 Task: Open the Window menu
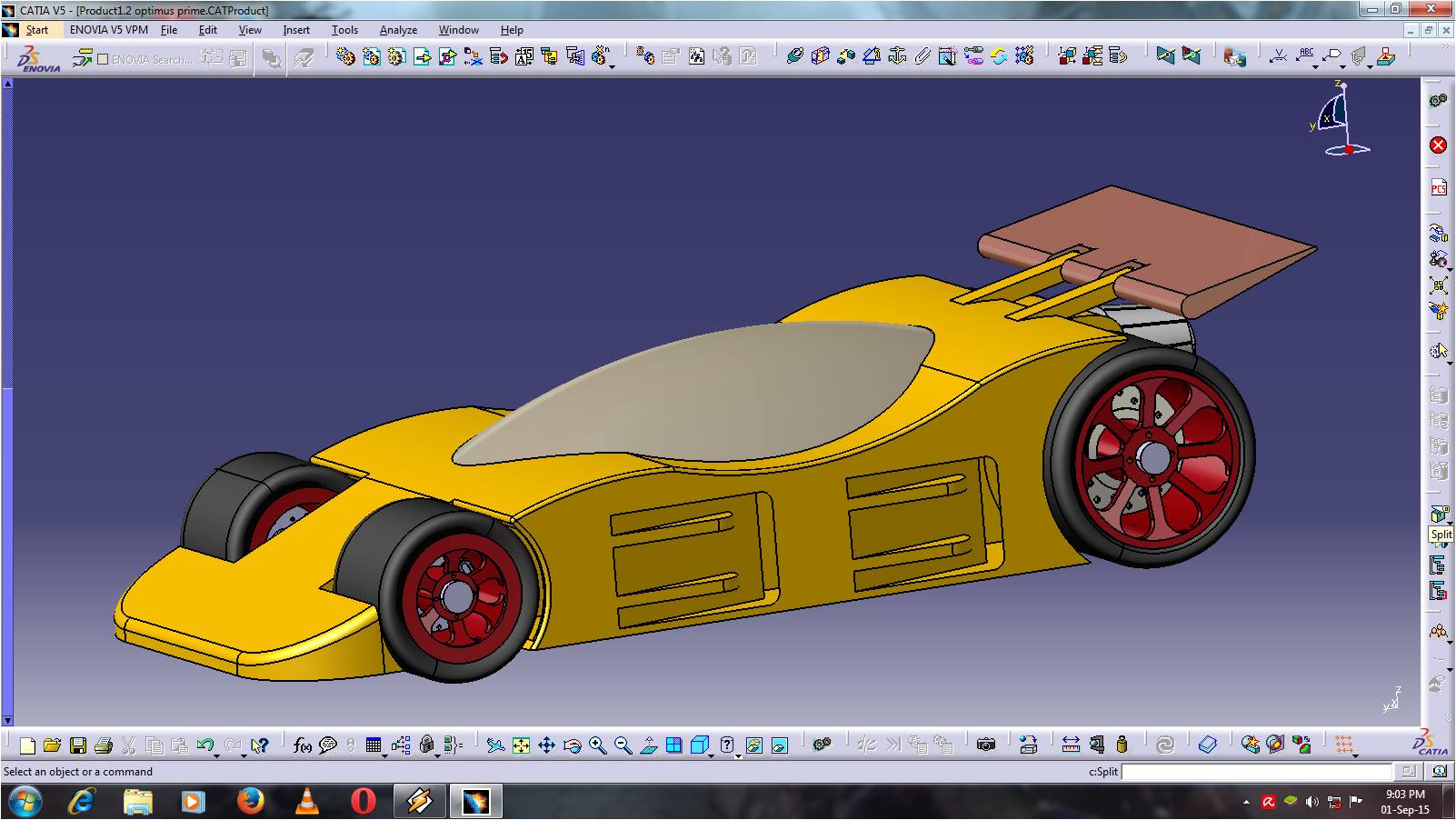459,29
